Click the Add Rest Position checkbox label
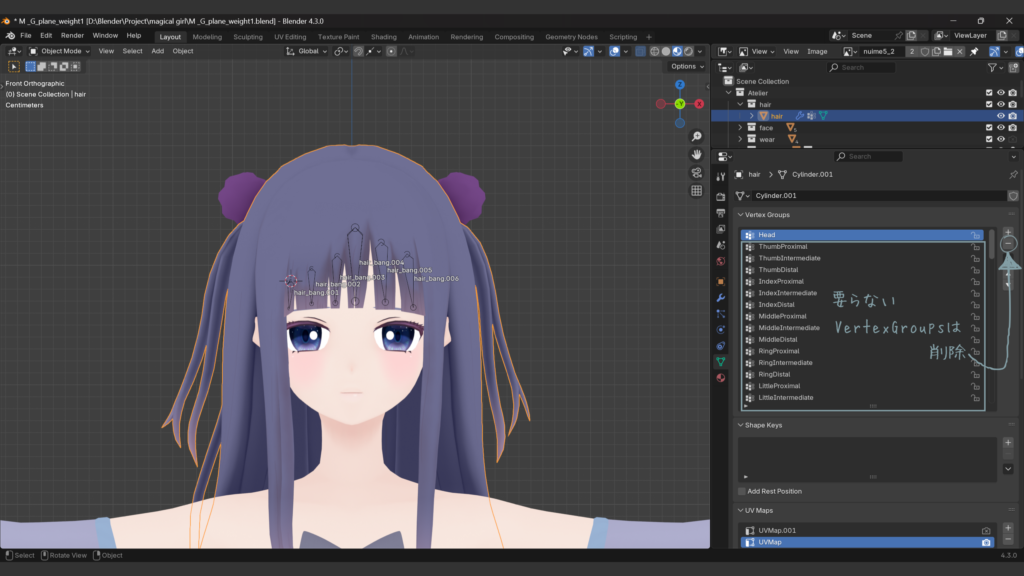Screen dimensions: 1024x576 click(x=775, y=491)
